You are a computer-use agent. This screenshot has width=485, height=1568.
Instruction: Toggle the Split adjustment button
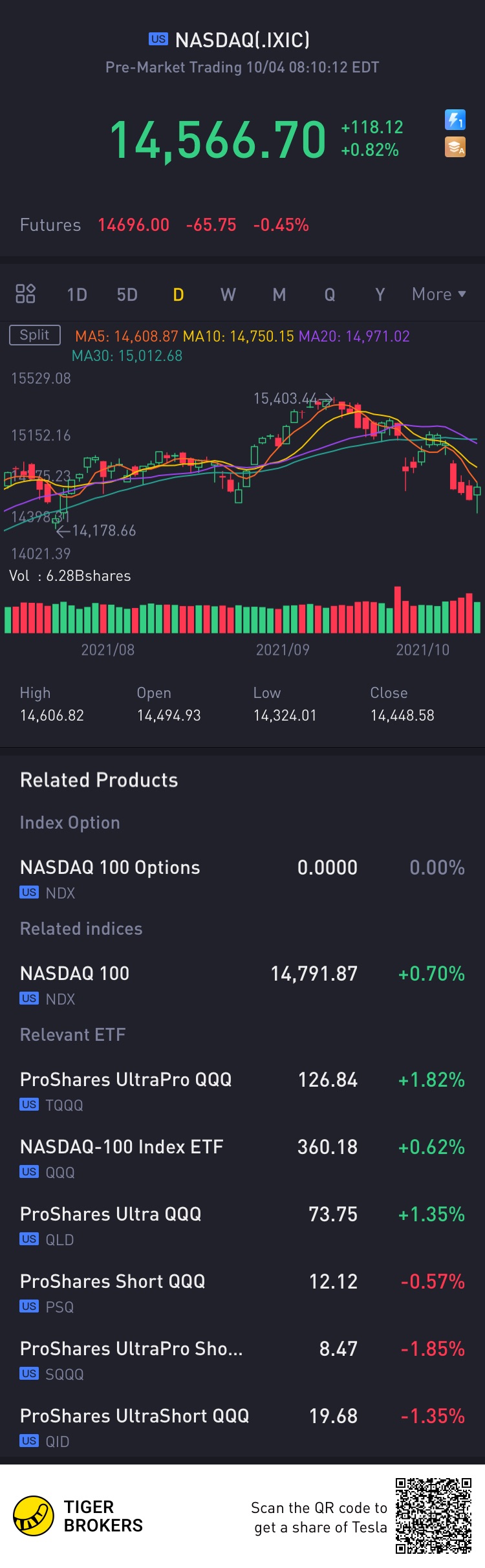[x=35, y=335]
